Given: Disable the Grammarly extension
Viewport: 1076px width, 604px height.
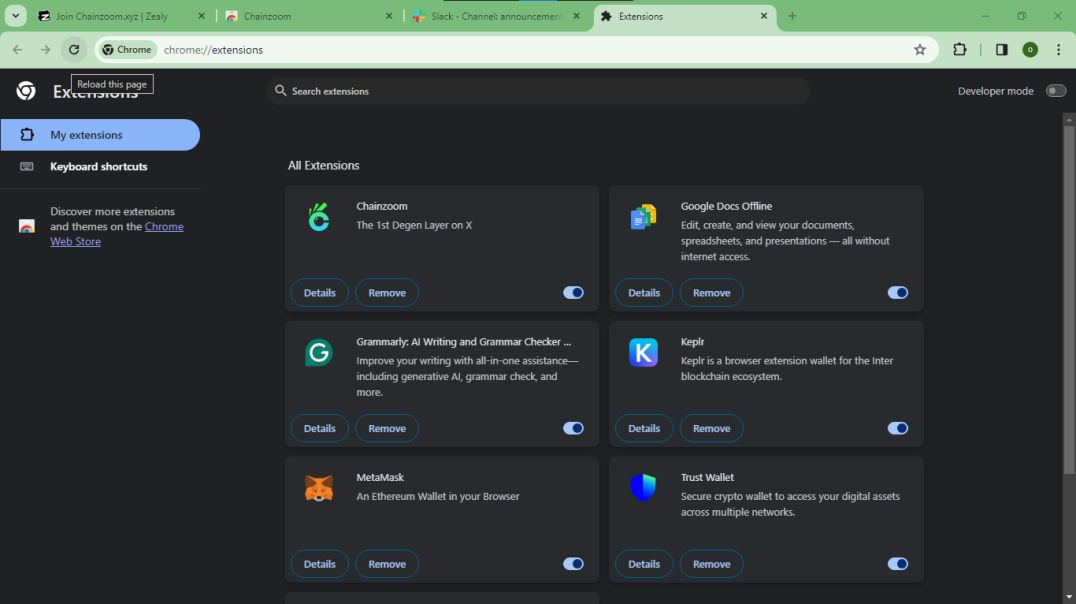Looking at the screenshot, I should click(573, 428).
